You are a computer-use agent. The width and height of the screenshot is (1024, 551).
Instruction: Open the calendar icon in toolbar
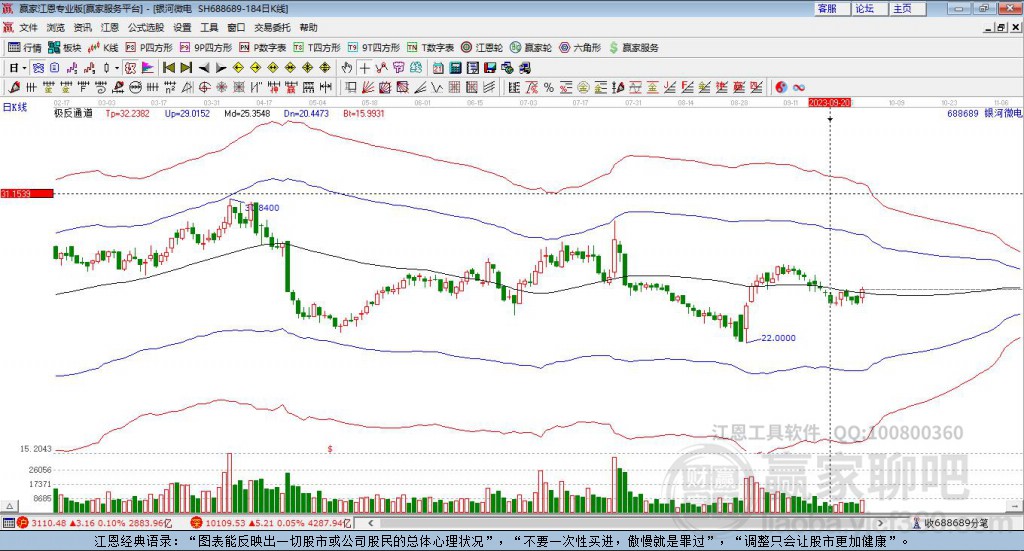(438, 68)
